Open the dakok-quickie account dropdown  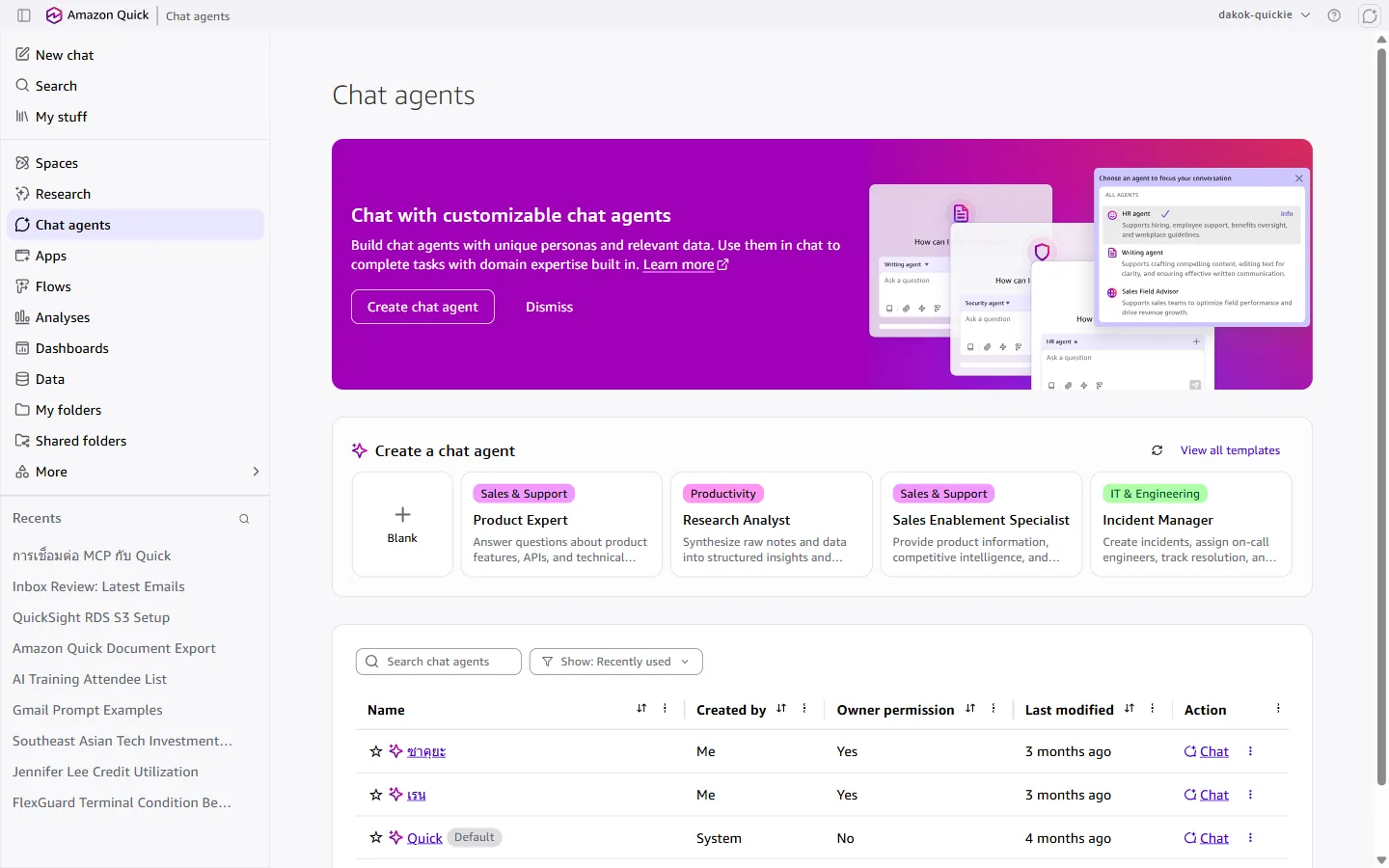1265,15
